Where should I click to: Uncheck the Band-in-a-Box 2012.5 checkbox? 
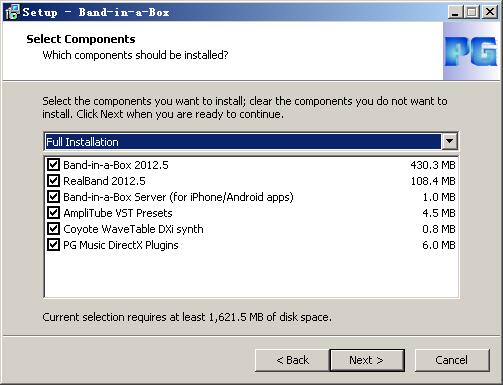[x=53, y=165]
